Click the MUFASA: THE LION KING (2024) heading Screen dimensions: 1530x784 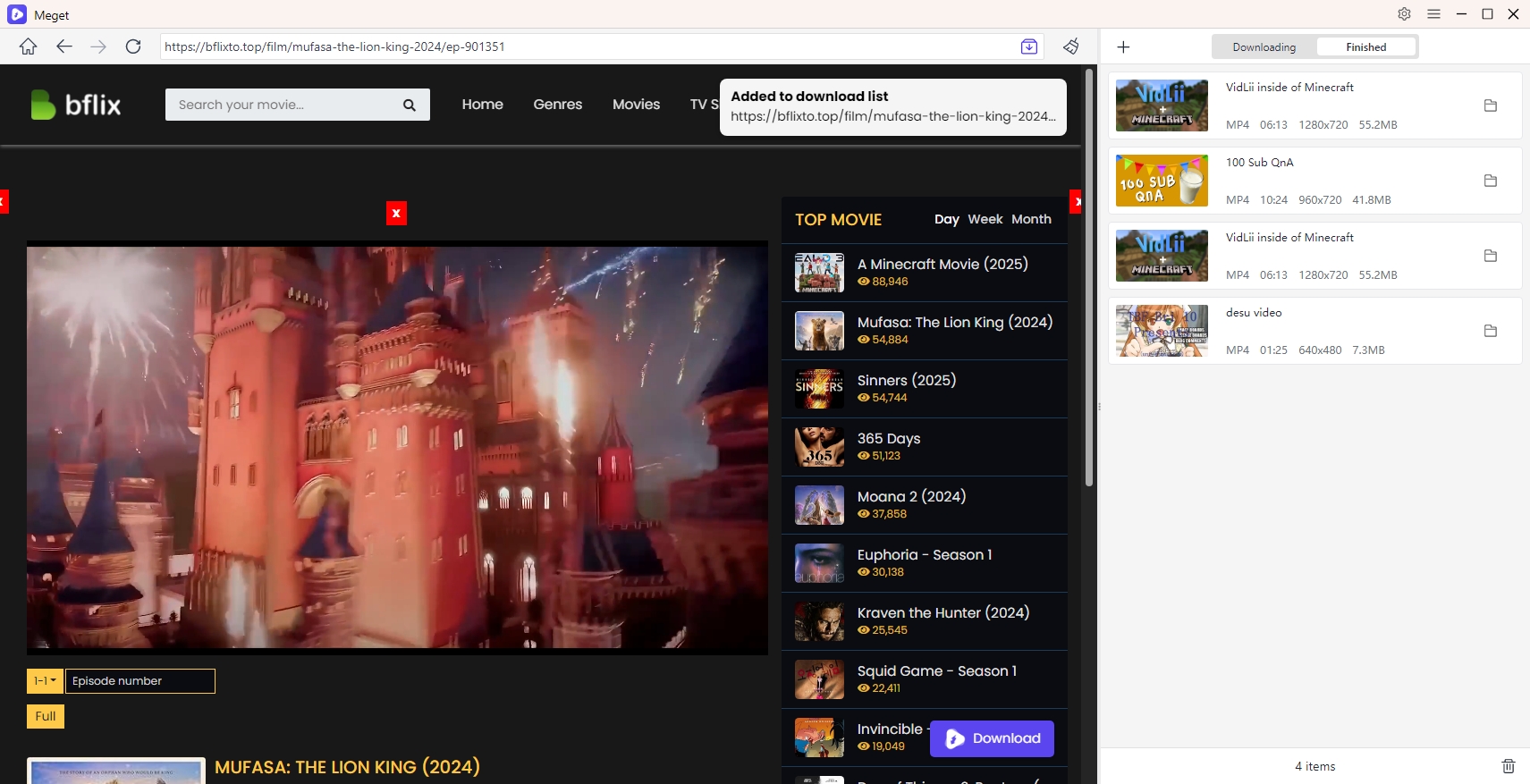(x=347, y=767)
